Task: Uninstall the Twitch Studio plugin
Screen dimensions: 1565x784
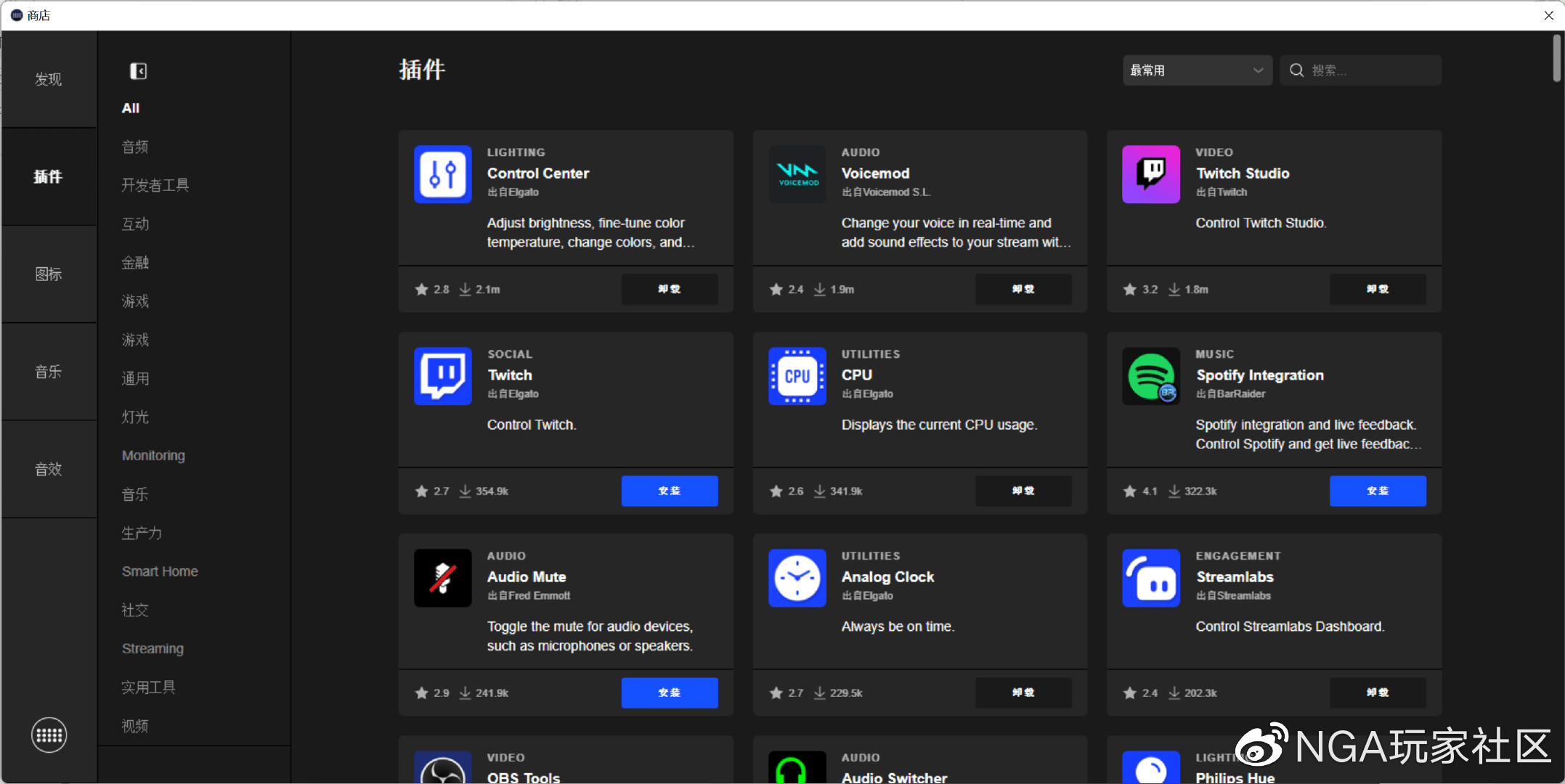Action: point(1378,289)
